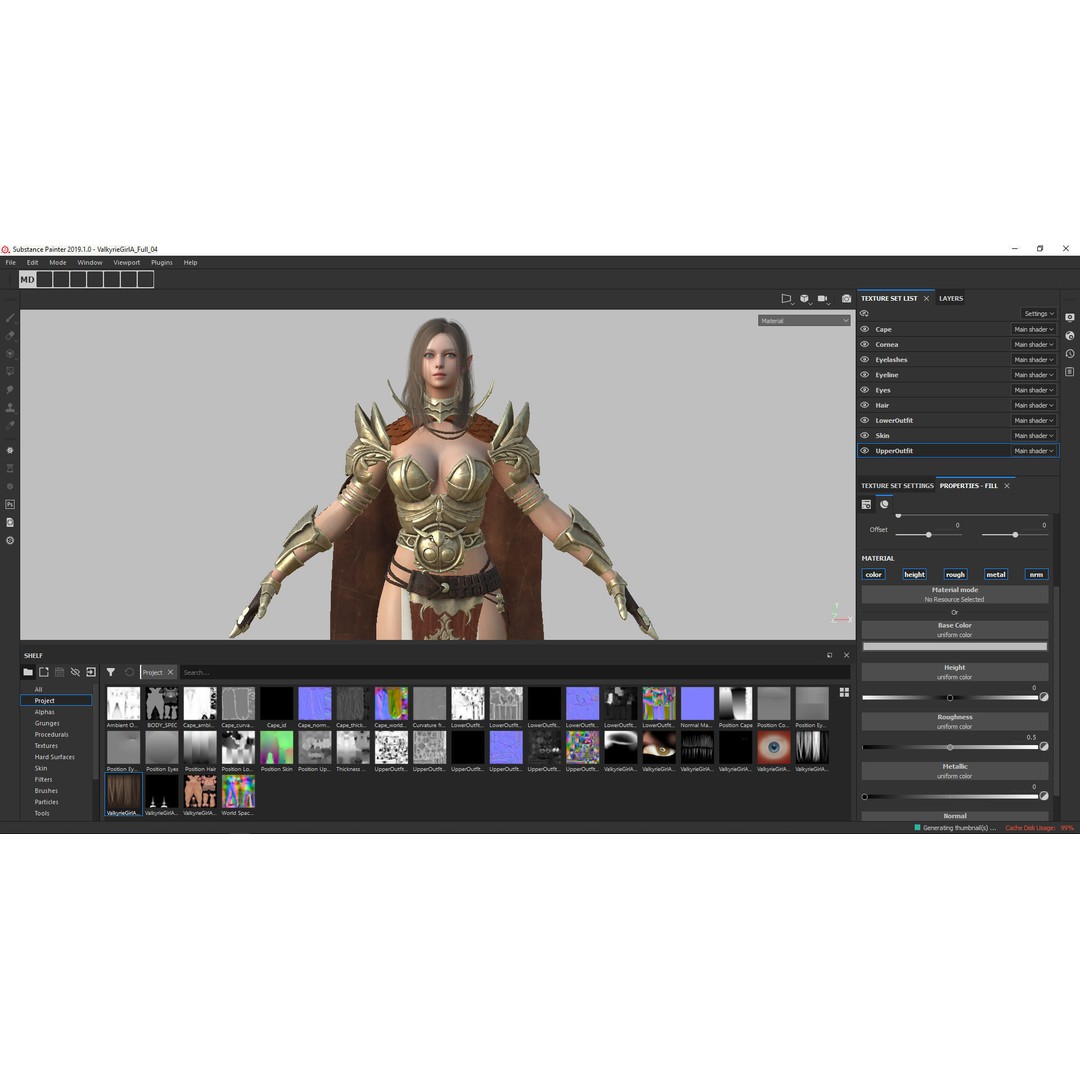The height and width of the screenshot is (1080, 1080).
Task: Click the Base Color uniform color swatch
Action: [955, 646]
